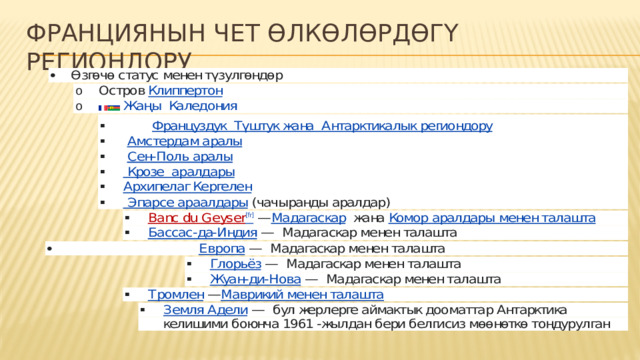The image size is (640, 360).
Task: Click the Эпарсе араалдары link
Action: 186,202
